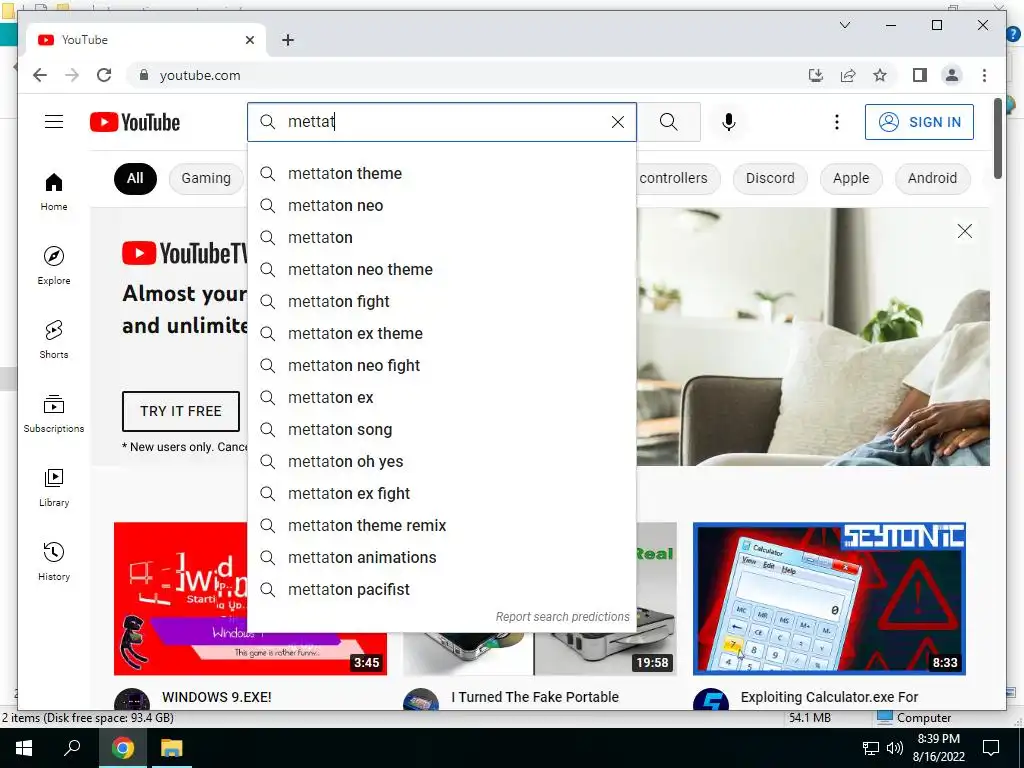1024x768 pixels.
Task: Pick suggestion 'mettaton ex fight'
Action: [442, 494]
